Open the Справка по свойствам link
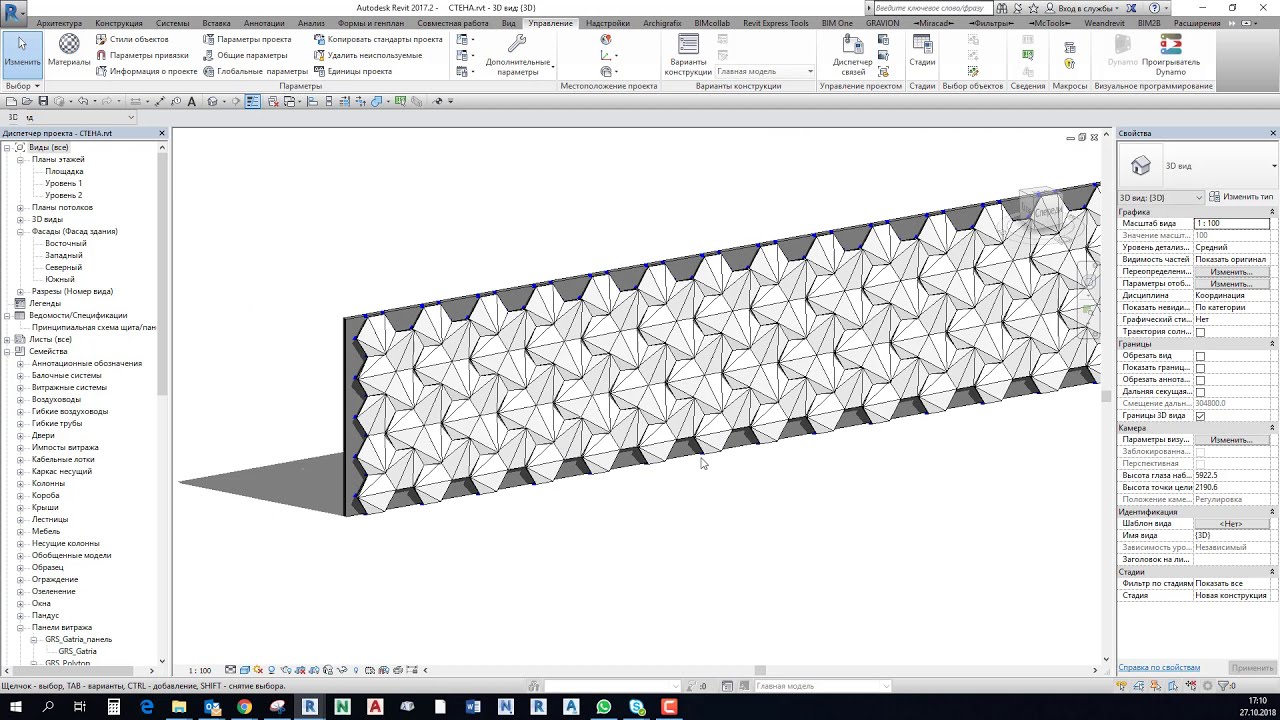 tap(1159, 667)
